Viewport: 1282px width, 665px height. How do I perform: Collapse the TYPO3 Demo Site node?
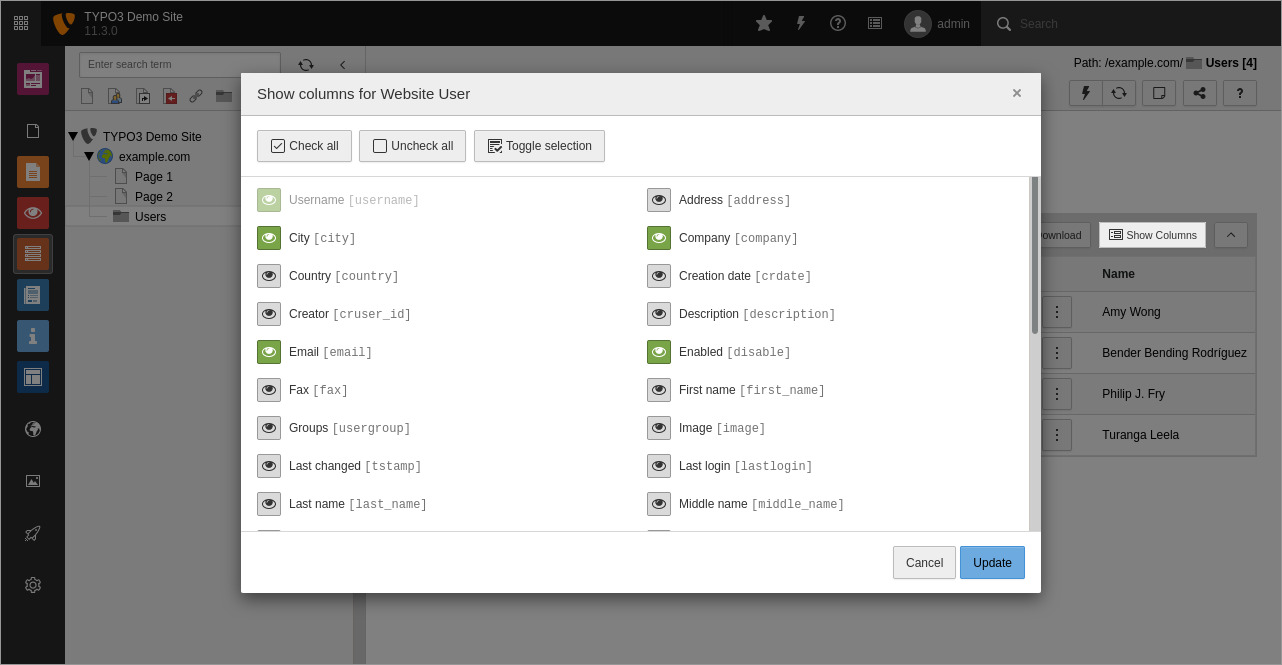tap(72, 136)
